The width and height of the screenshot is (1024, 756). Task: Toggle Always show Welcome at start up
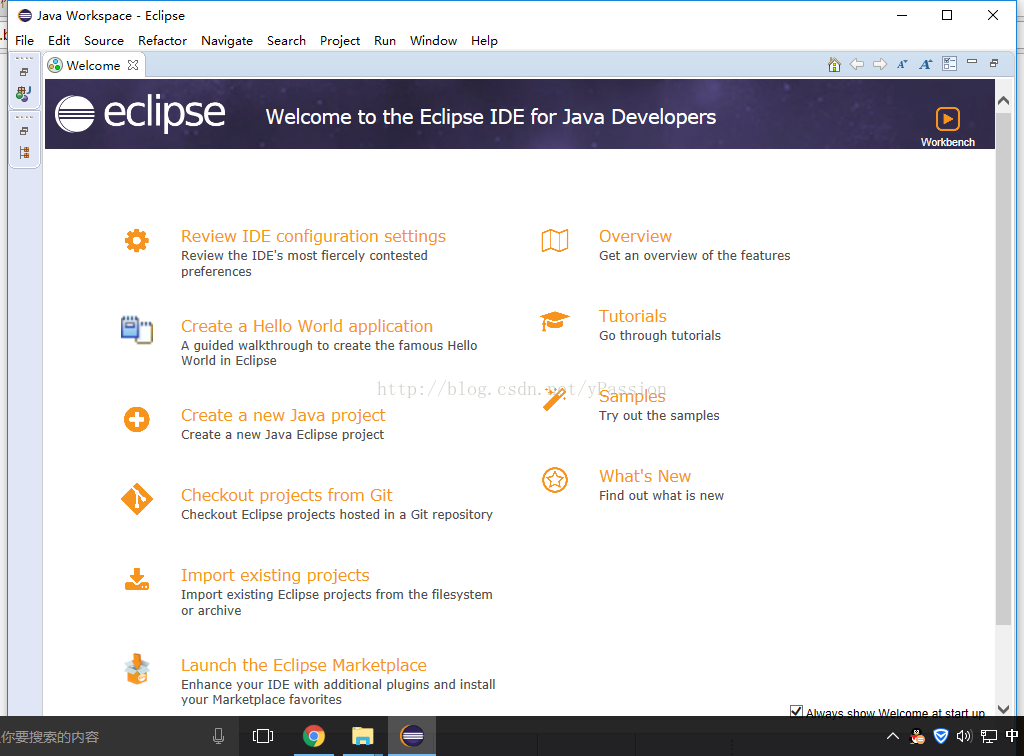click(x=795, y=710)
